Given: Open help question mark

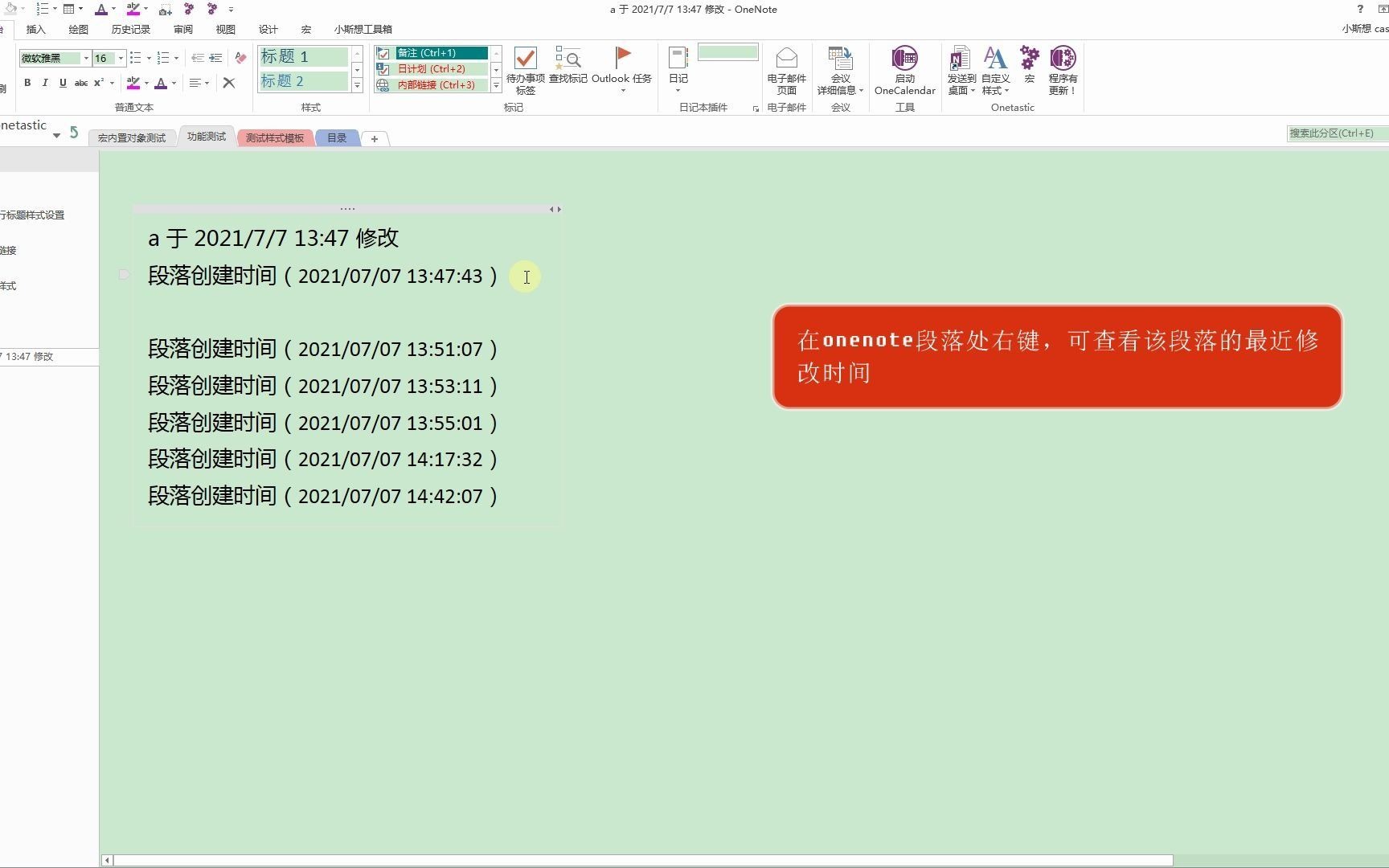Looking at the screenshot, I should pos(1360,9).
